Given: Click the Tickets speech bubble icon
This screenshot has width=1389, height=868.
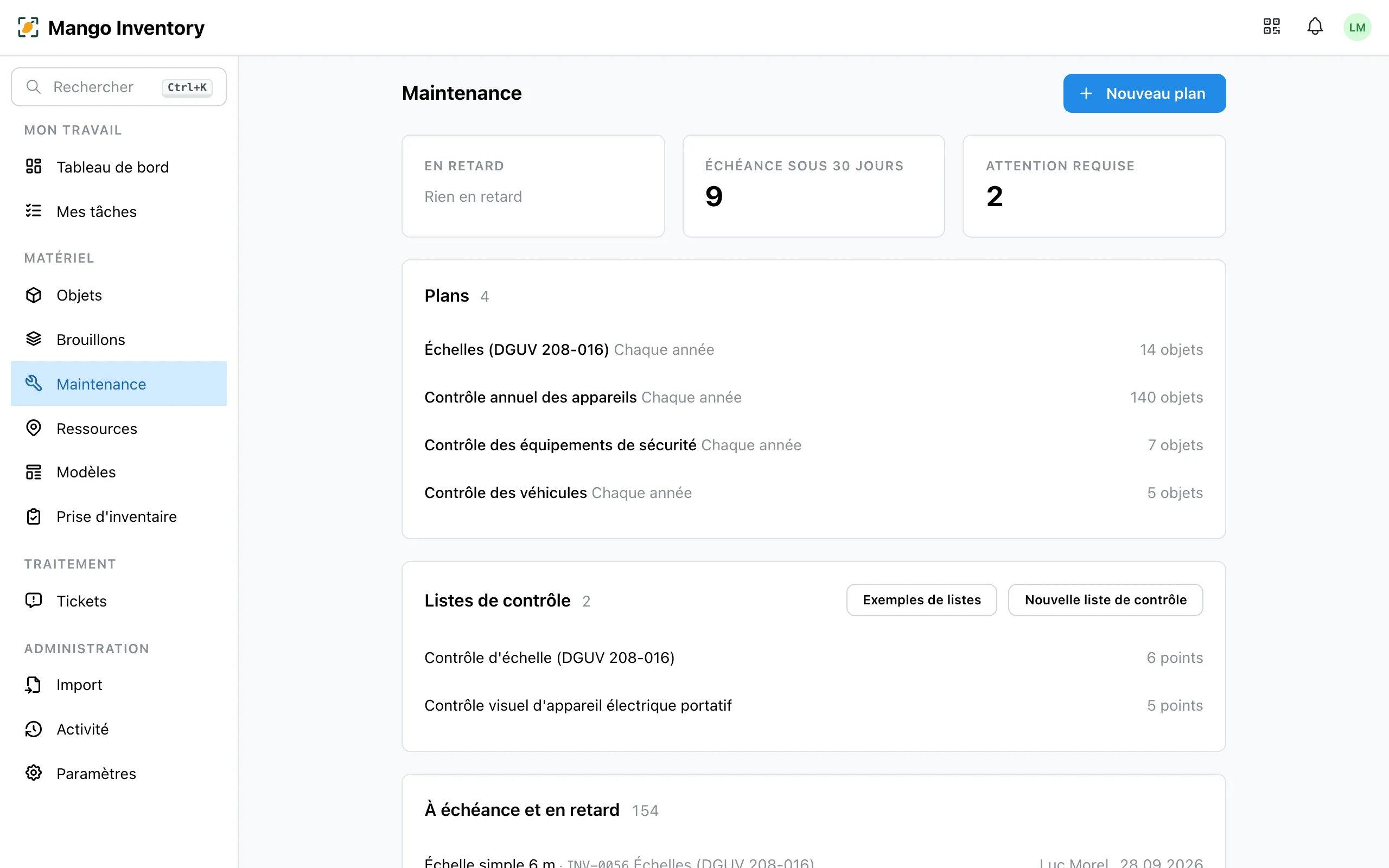Looking at the screenshot, I should click(x=34, y=601).
